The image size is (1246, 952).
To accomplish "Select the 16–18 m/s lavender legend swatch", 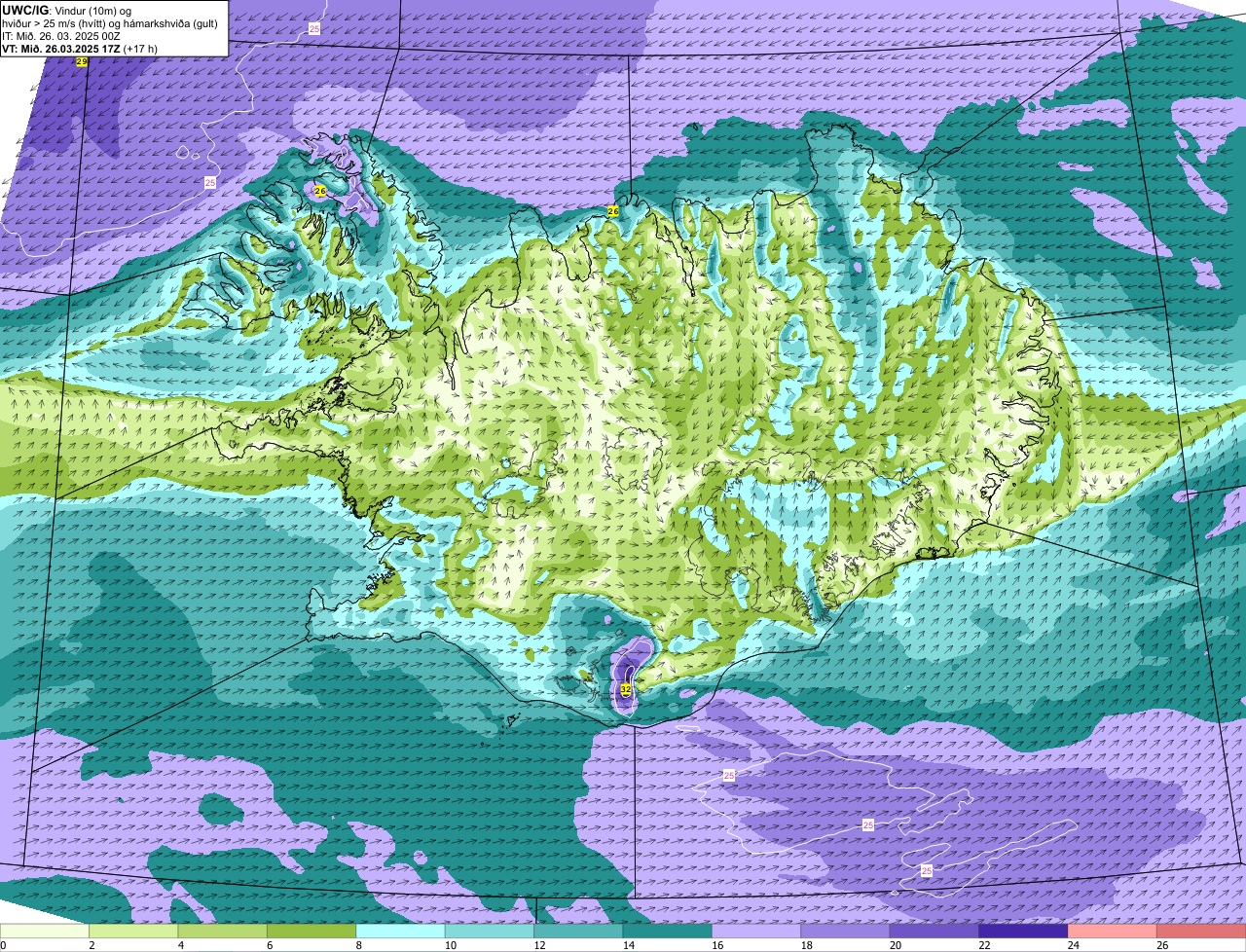I will 756,931.
